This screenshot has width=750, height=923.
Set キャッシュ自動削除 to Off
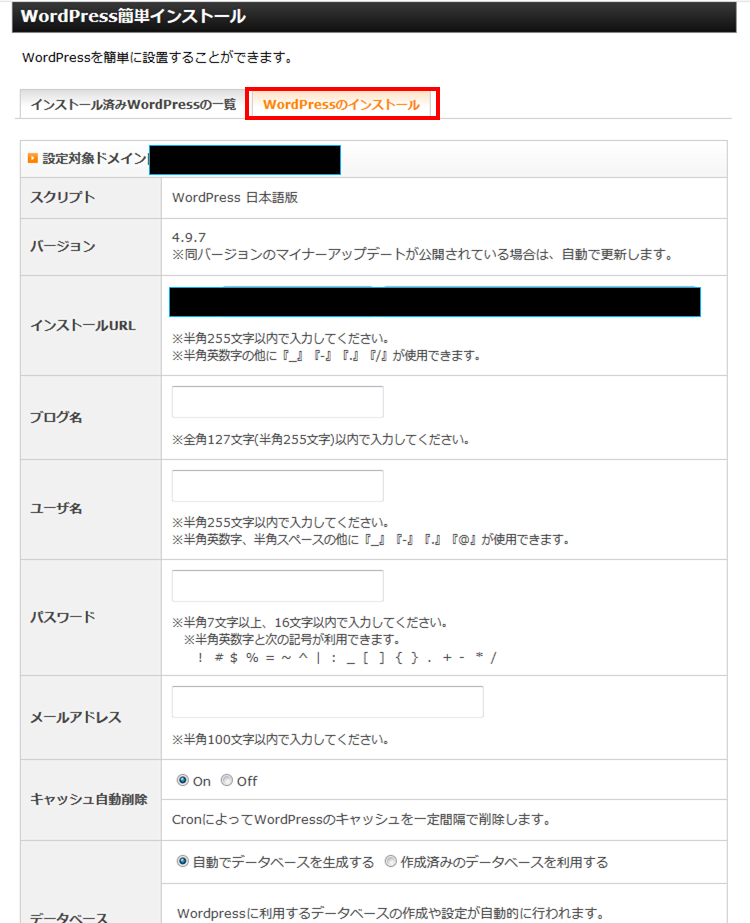pos(227,781)
